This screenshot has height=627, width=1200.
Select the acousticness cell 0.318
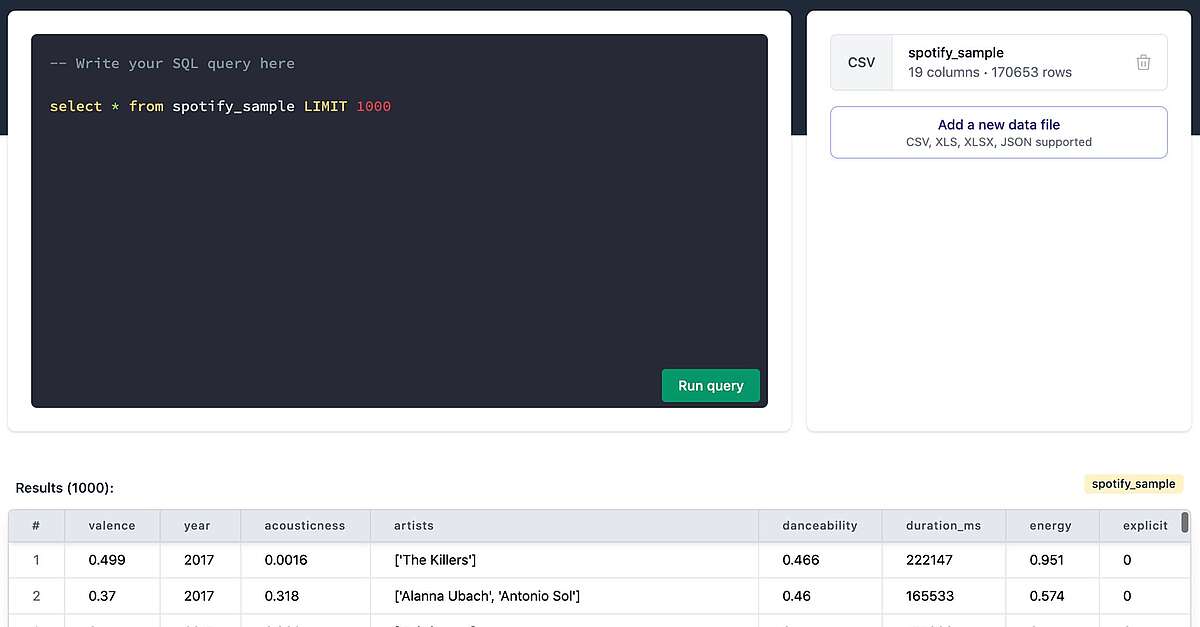click(305, 596)
